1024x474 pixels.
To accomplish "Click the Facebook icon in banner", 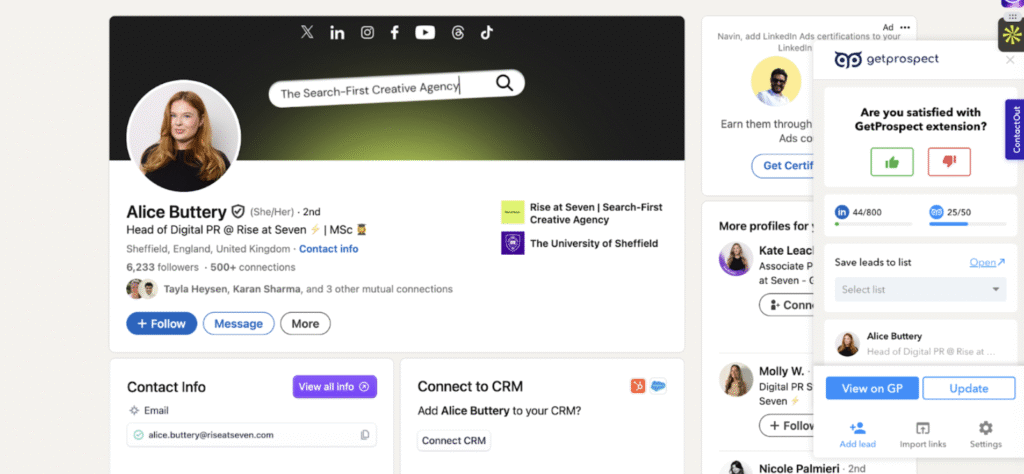I will click(394, 33).
